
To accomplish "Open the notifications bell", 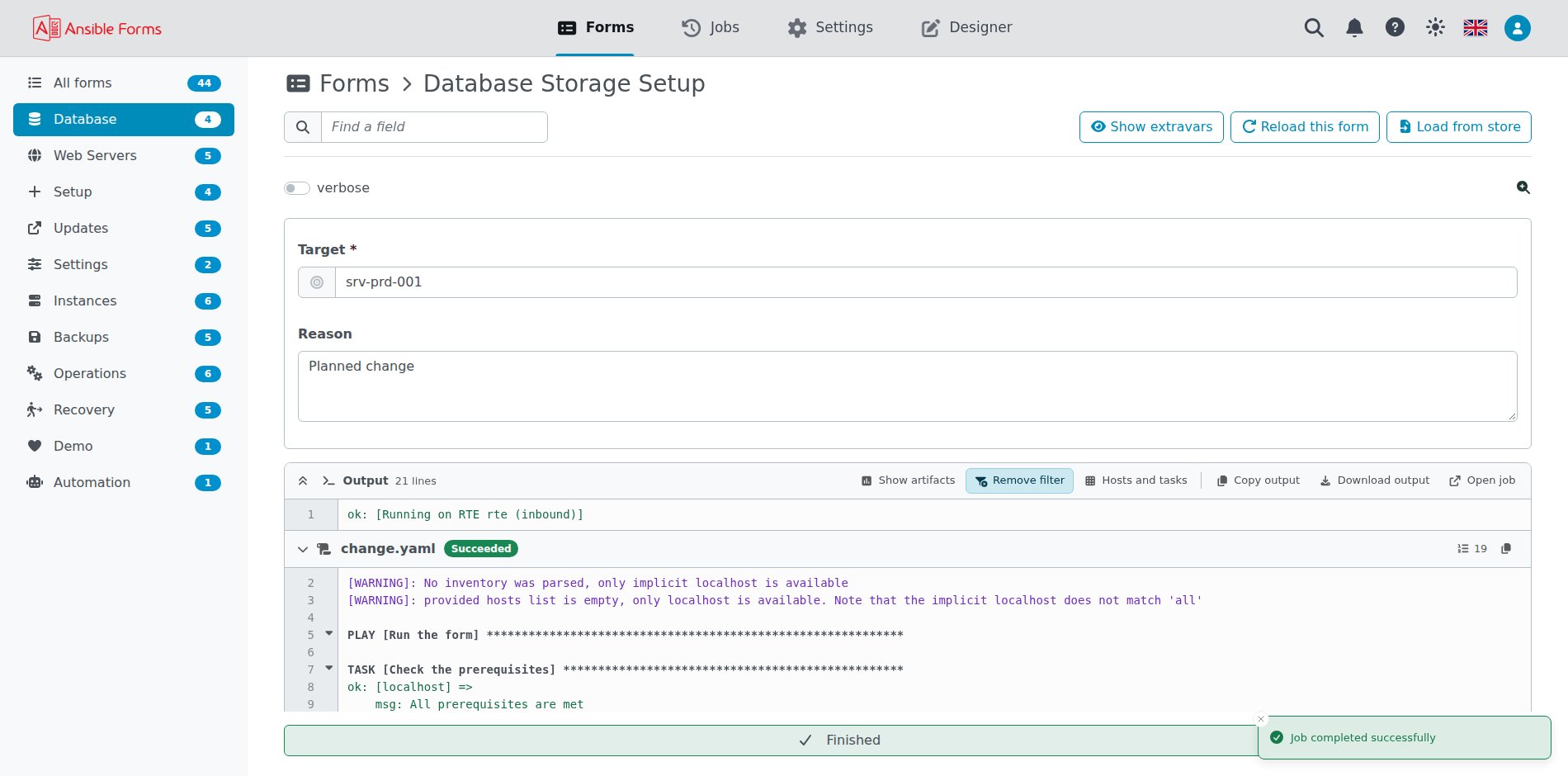I will [x=1354, y=28].
